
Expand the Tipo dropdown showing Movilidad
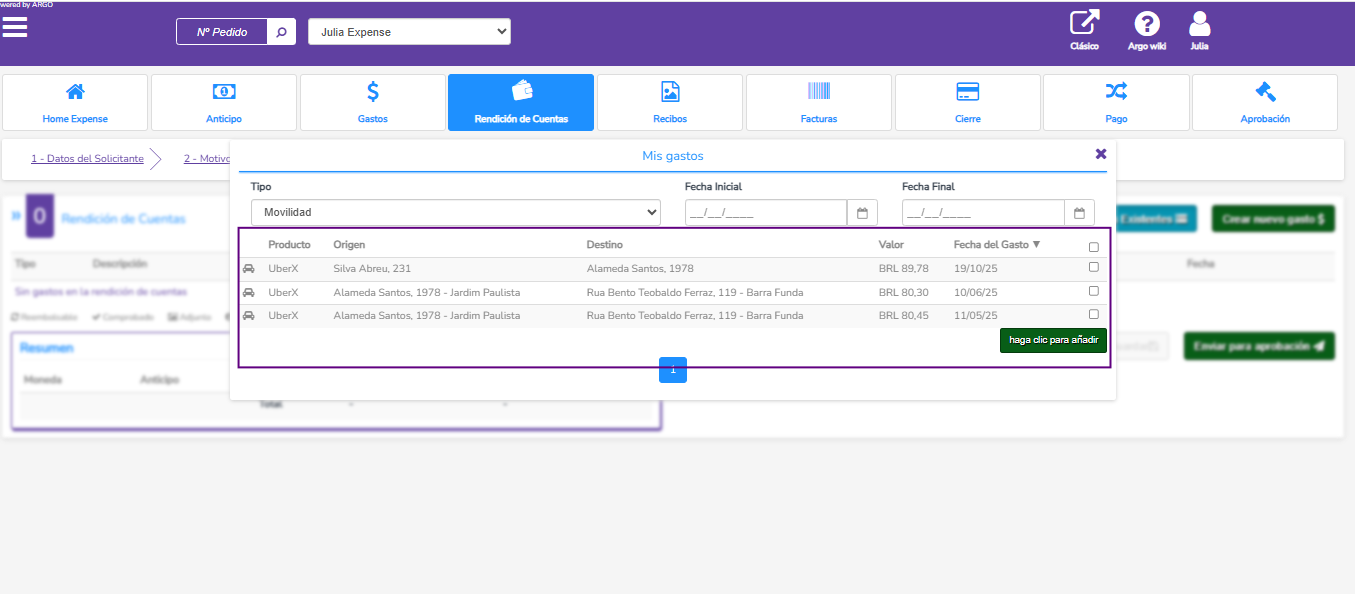click(x=455, y=213)
